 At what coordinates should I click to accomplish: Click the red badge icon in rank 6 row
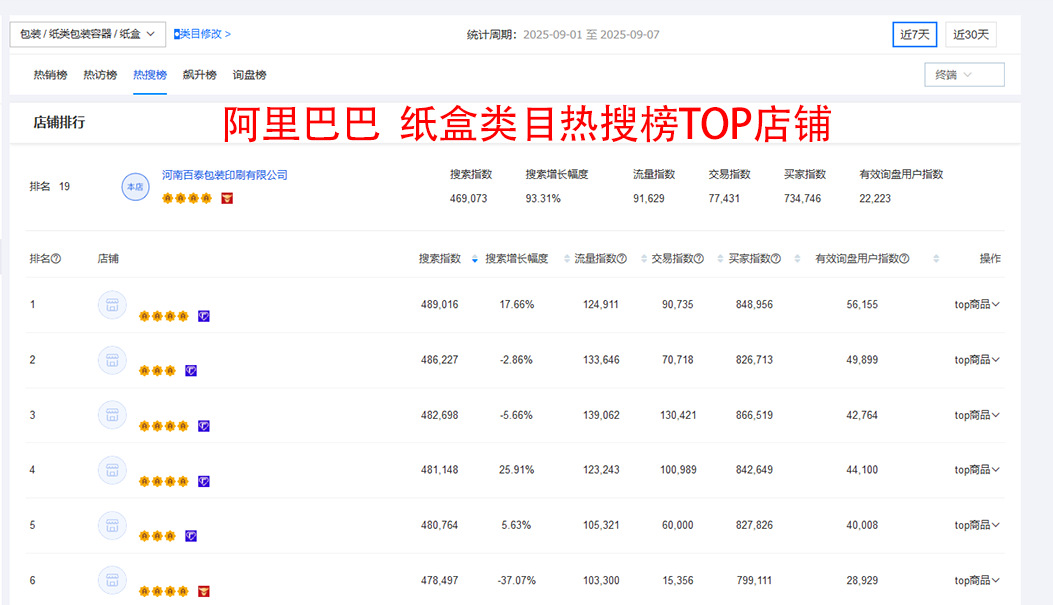203,592
